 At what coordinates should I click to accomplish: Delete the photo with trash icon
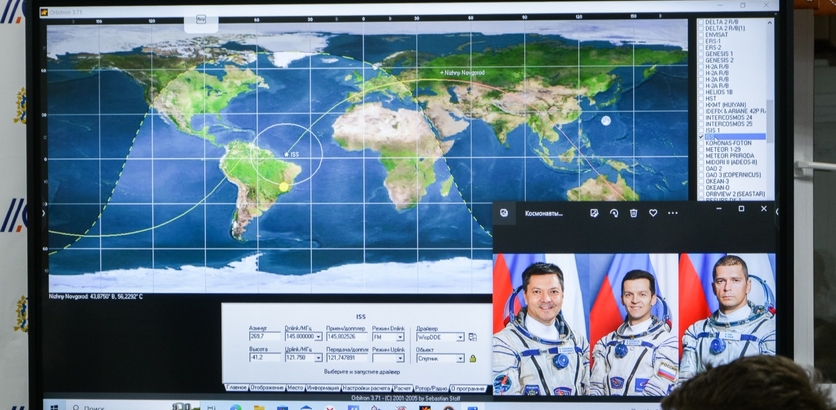633,213
